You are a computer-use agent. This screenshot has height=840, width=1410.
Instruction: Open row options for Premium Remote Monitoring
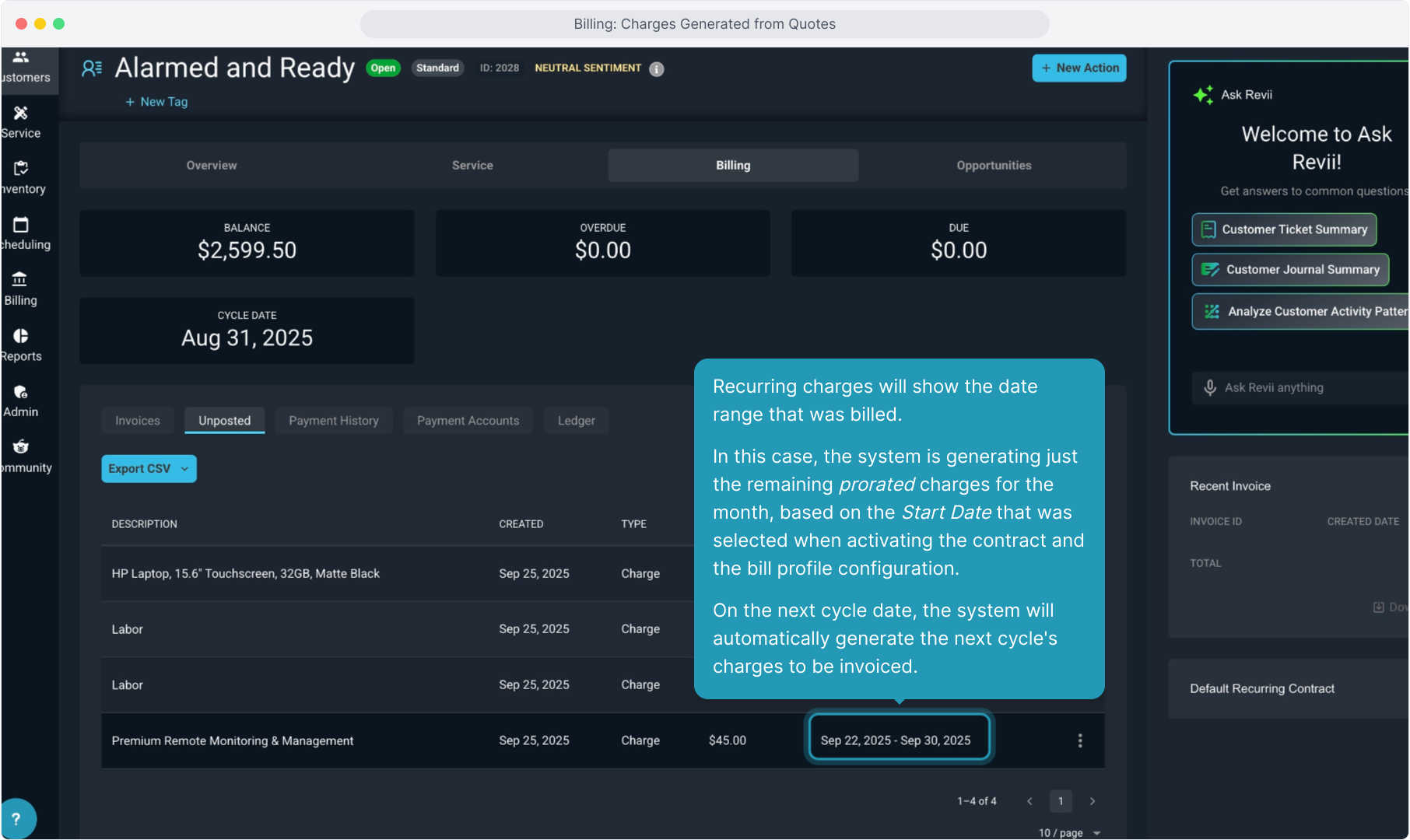1080,740
